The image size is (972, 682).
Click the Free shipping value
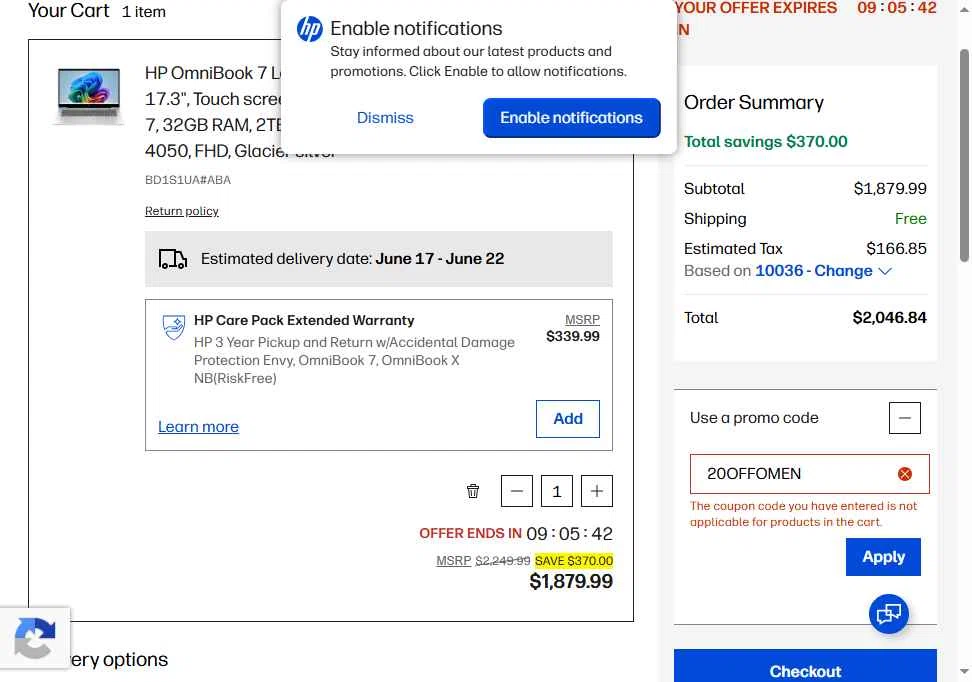click(x=911, y=218)
